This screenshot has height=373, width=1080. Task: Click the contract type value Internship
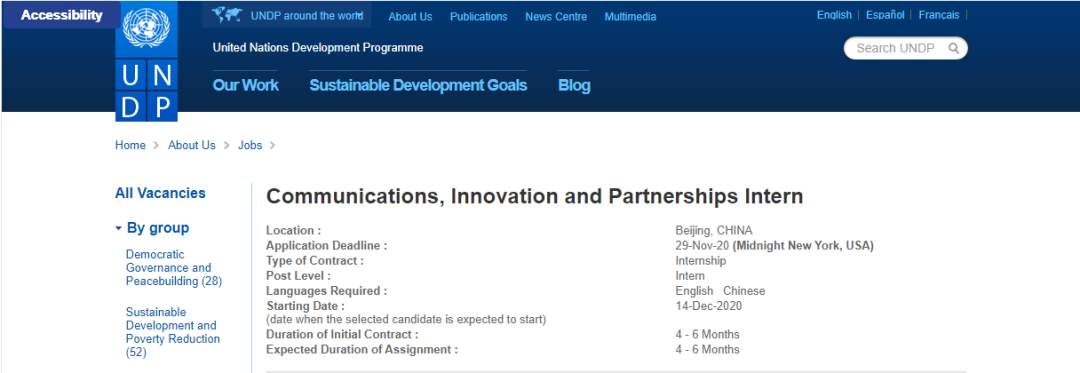(700, 261)
